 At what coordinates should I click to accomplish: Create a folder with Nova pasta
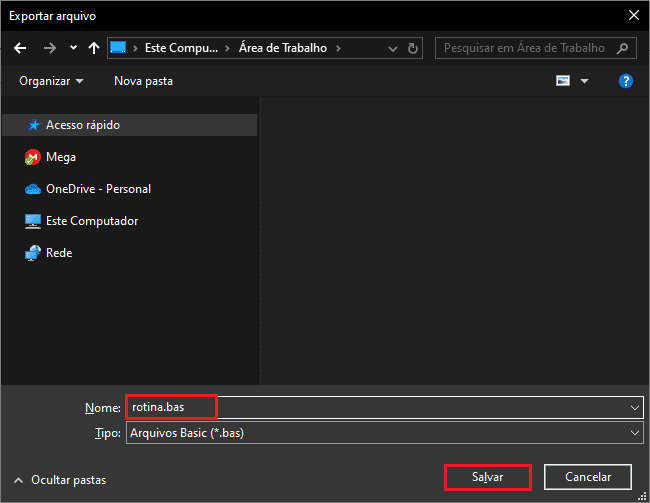click(143, 81)
